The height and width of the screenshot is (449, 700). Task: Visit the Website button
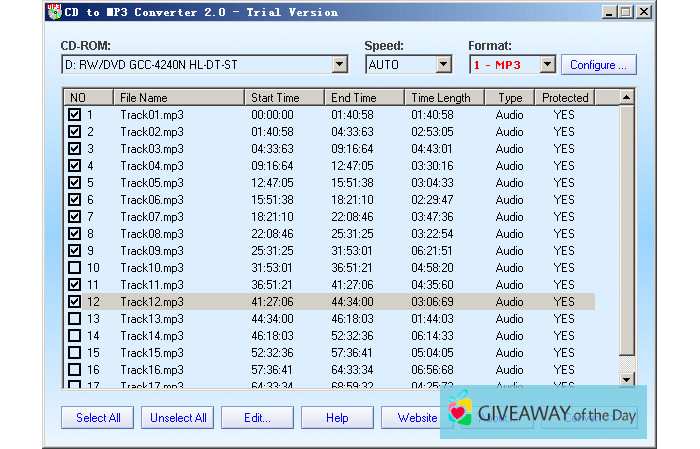tap(417, 418)
